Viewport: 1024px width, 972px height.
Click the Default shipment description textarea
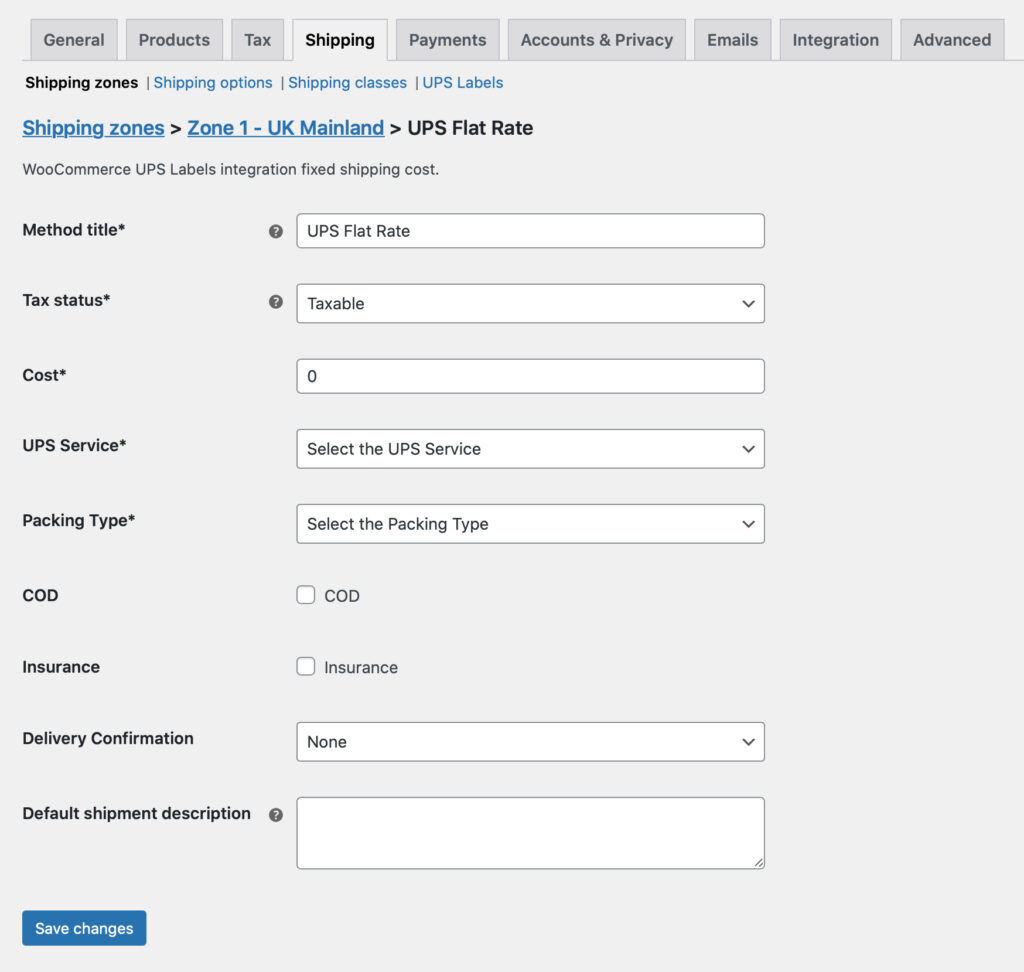pos(530,832)
